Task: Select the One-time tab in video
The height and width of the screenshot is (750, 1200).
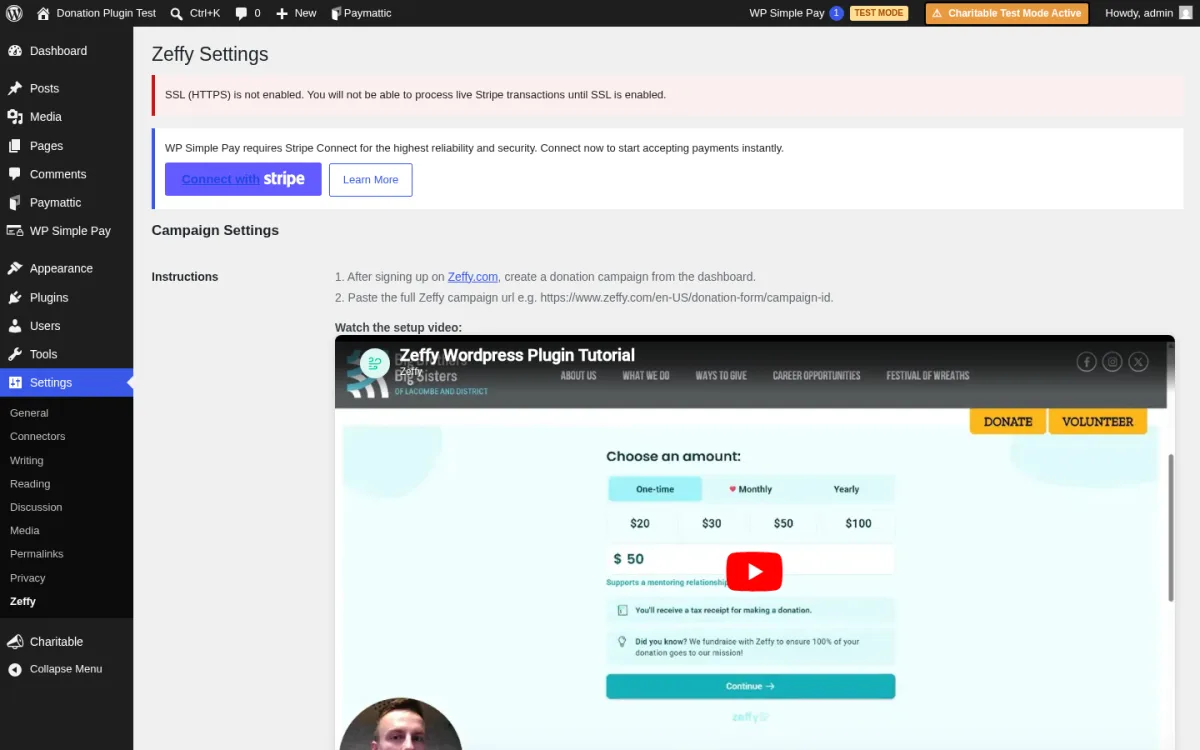Action: click(655, 489)
